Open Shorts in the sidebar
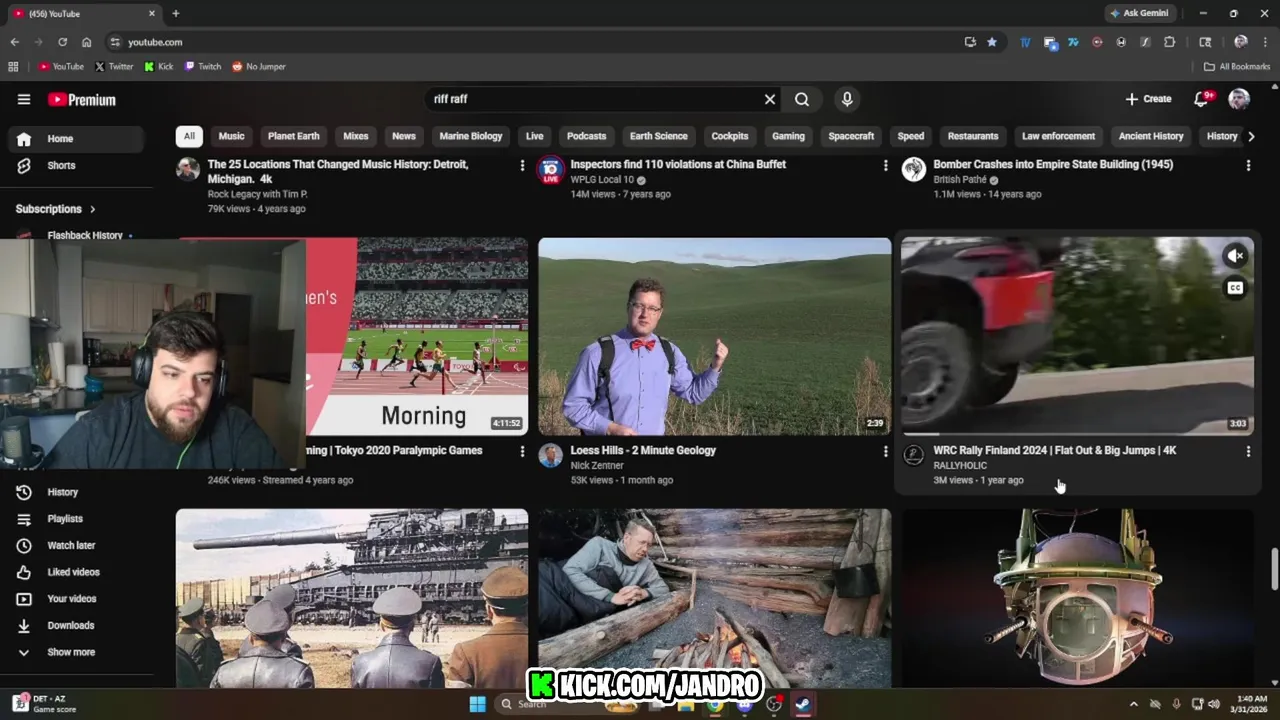The image size is (1280, 720). click(x=78, y=165)
